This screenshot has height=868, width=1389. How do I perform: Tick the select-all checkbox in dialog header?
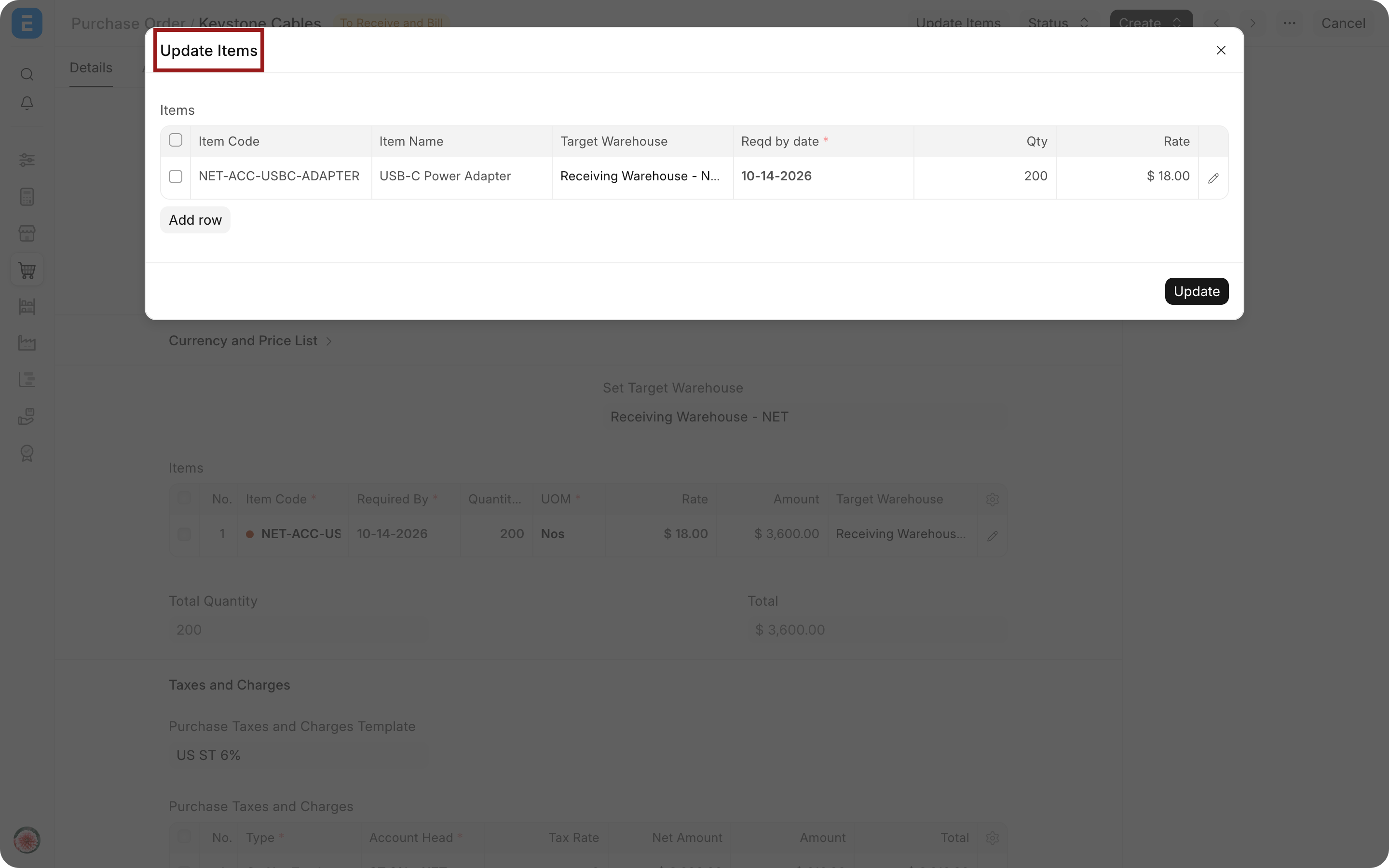pos(176,140)
